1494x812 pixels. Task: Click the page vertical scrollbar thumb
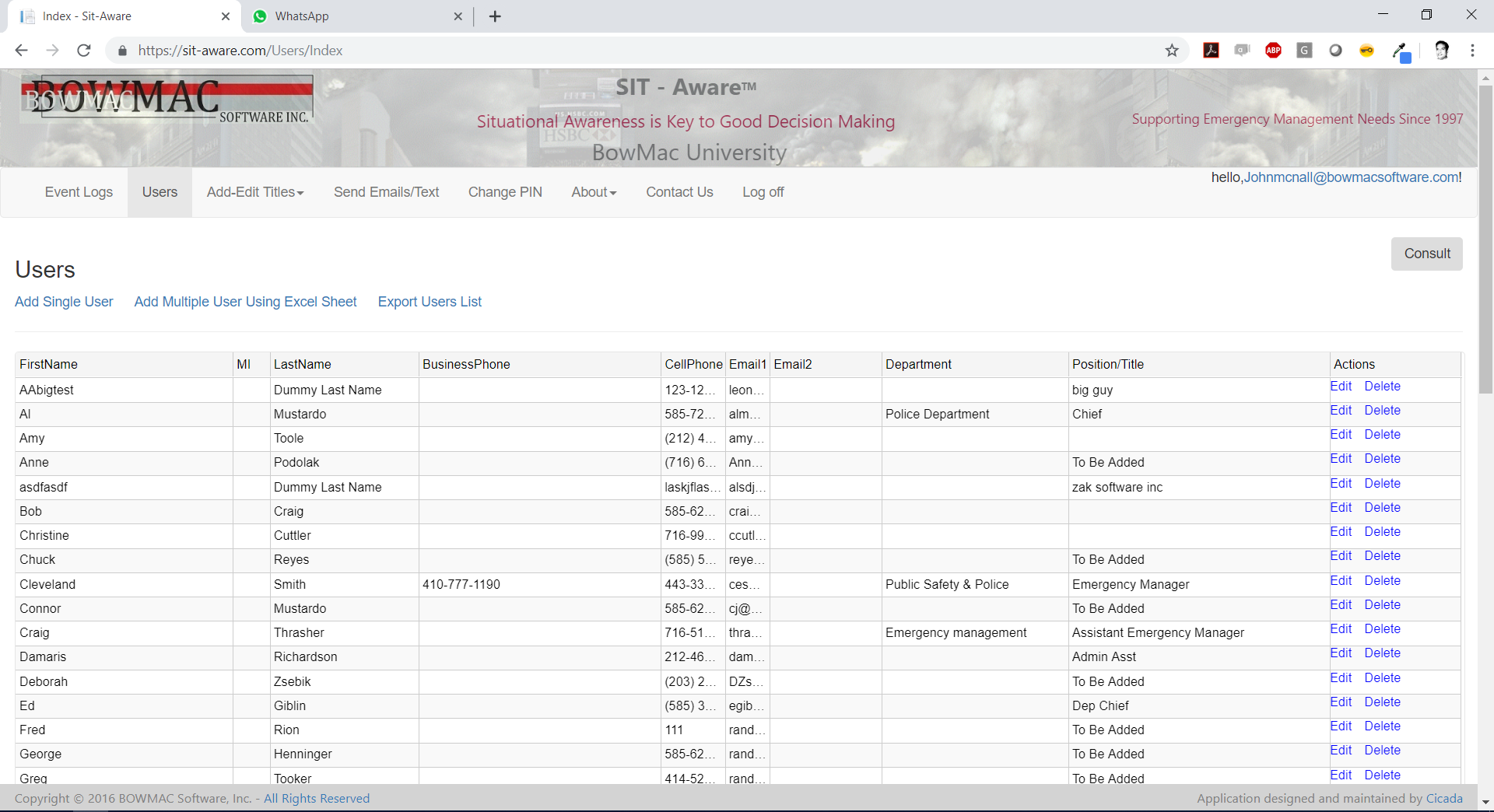pos(1485,238)
